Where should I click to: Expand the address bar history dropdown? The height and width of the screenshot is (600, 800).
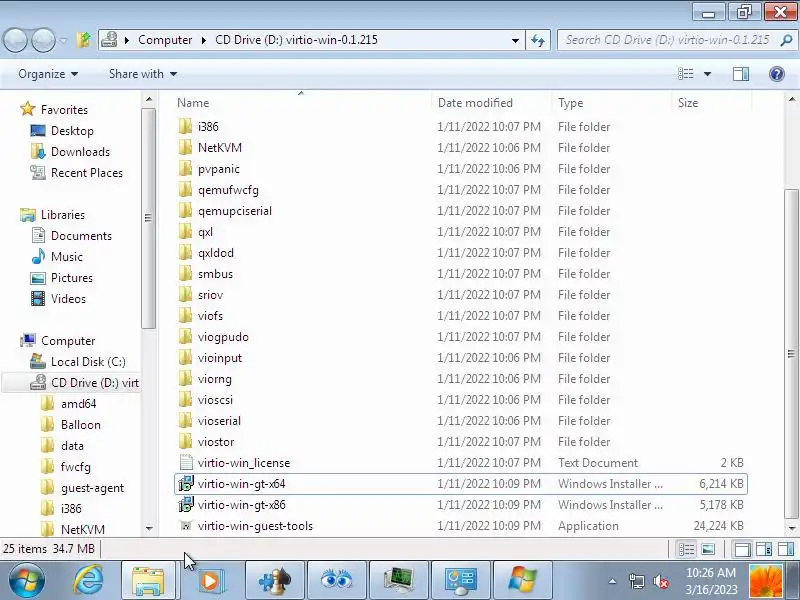(x=515, y=40)
